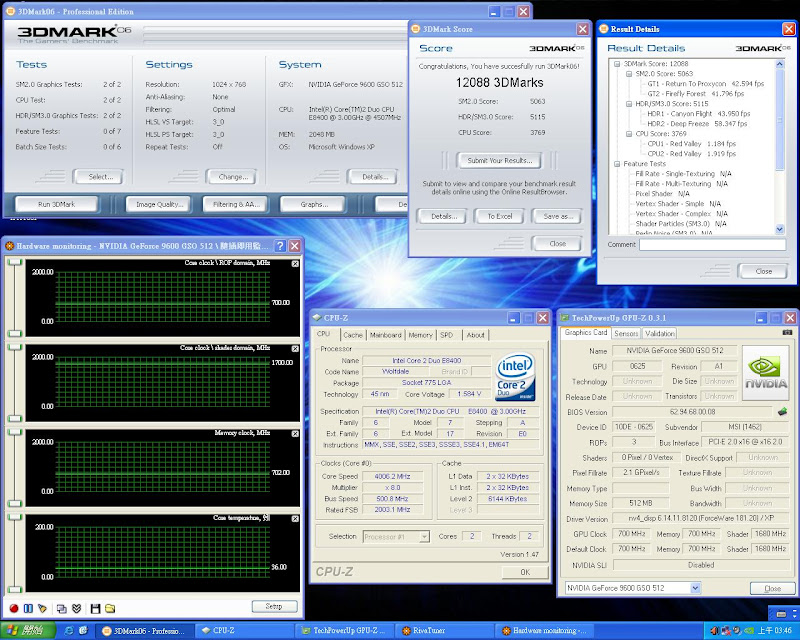This screenshot has width=800, height=640.
Task: Click the double down-chevron icon in monitoring toolbar
Action: click(x=77, y=608)
